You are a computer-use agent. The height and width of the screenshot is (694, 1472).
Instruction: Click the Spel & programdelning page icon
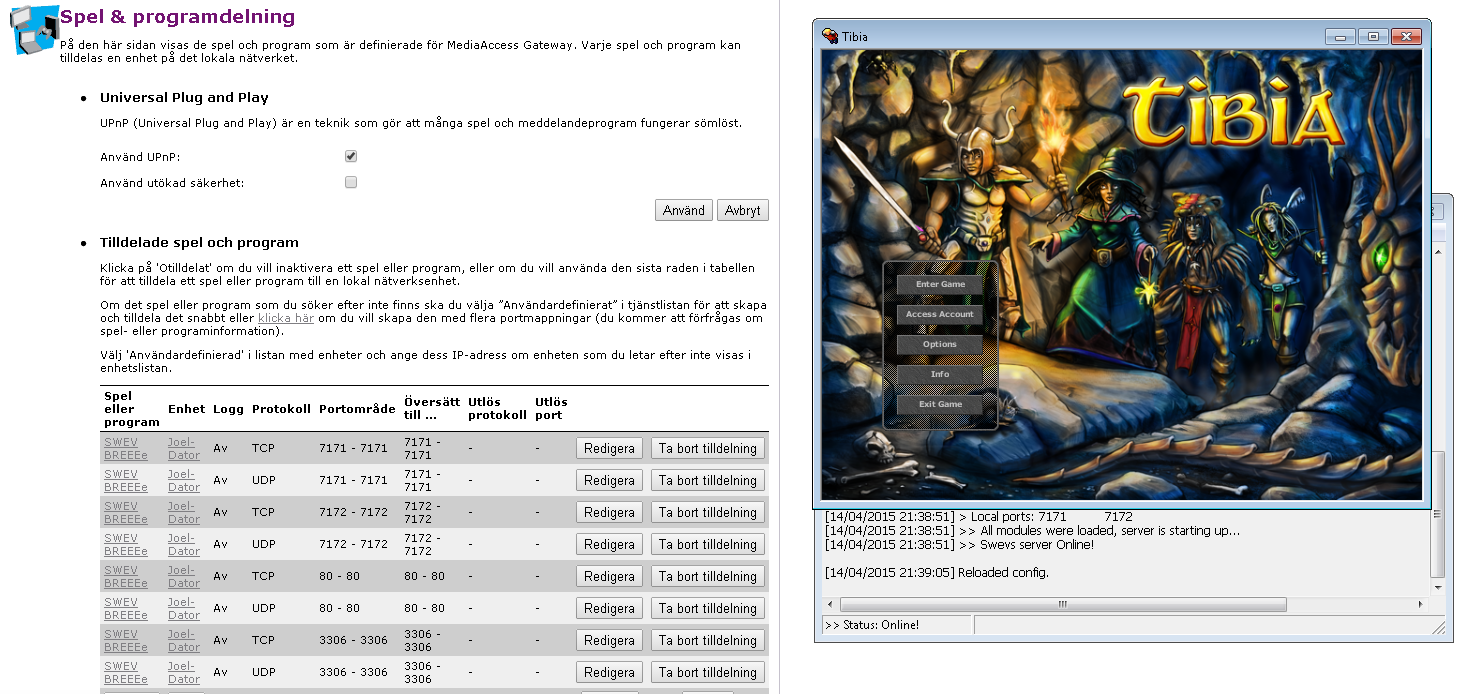(x=33, y=29)
